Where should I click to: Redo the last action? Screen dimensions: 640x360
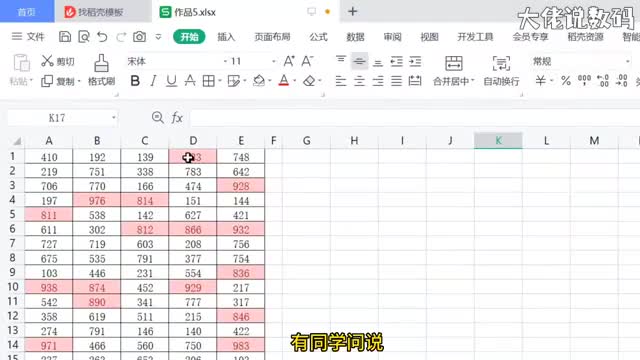[121, 37]
